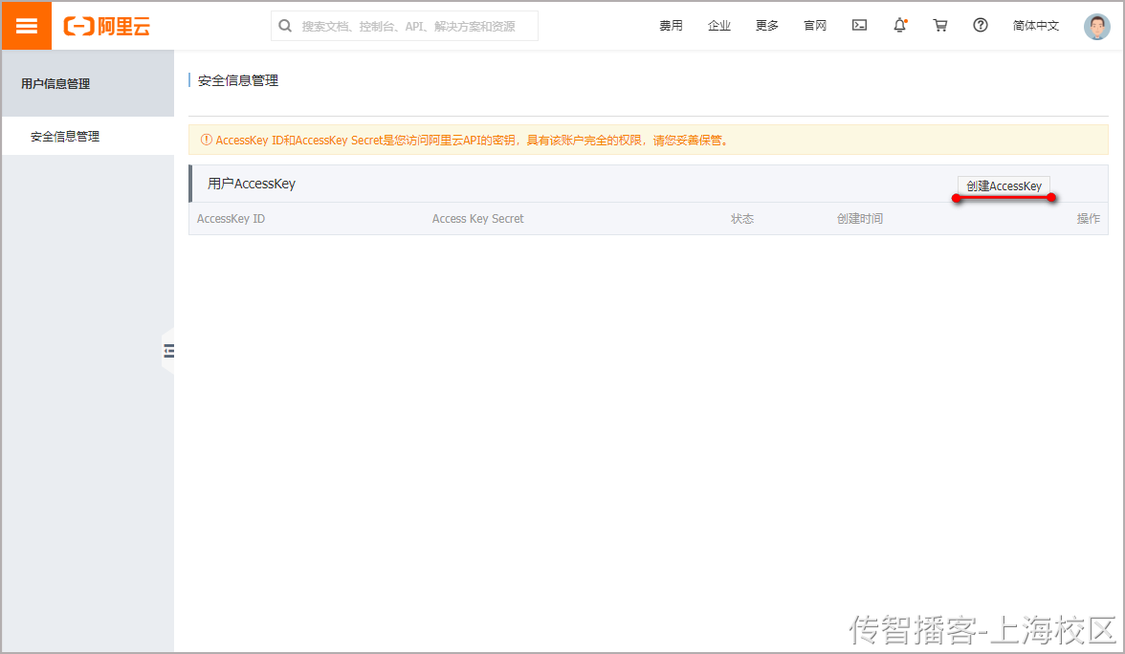Collapse the sidebar with the handle icon

[169, 351]
